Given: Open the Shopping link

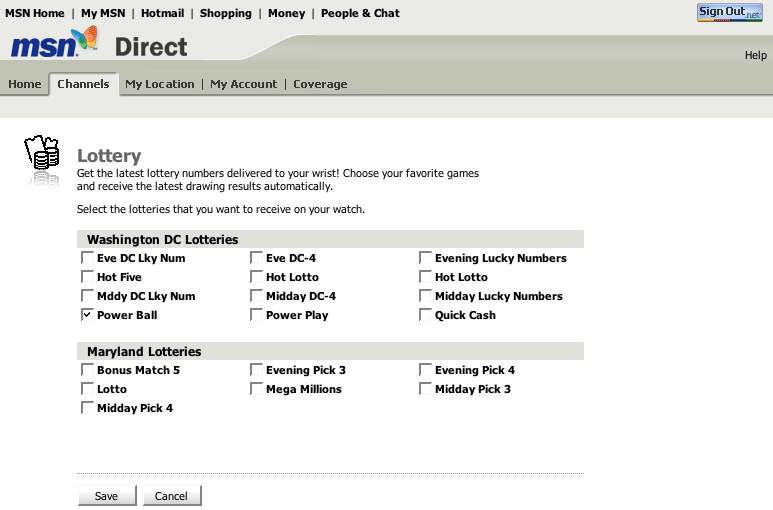Looking at the screenshot, I should [x=225, y=13].
